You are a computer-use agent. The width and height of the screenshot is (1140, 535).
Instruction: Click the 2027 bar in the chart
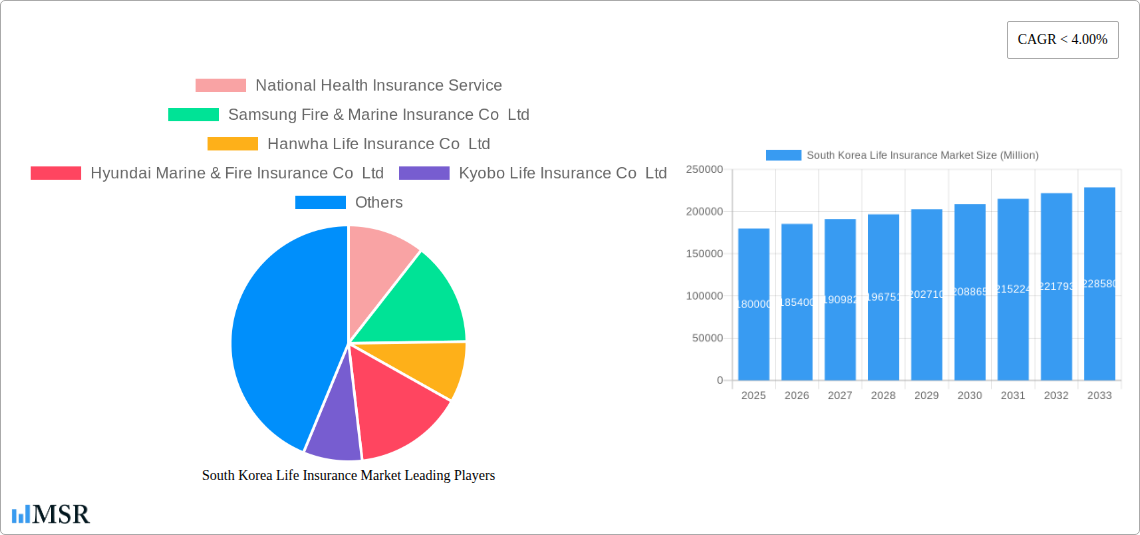click(x=840, y=299)
